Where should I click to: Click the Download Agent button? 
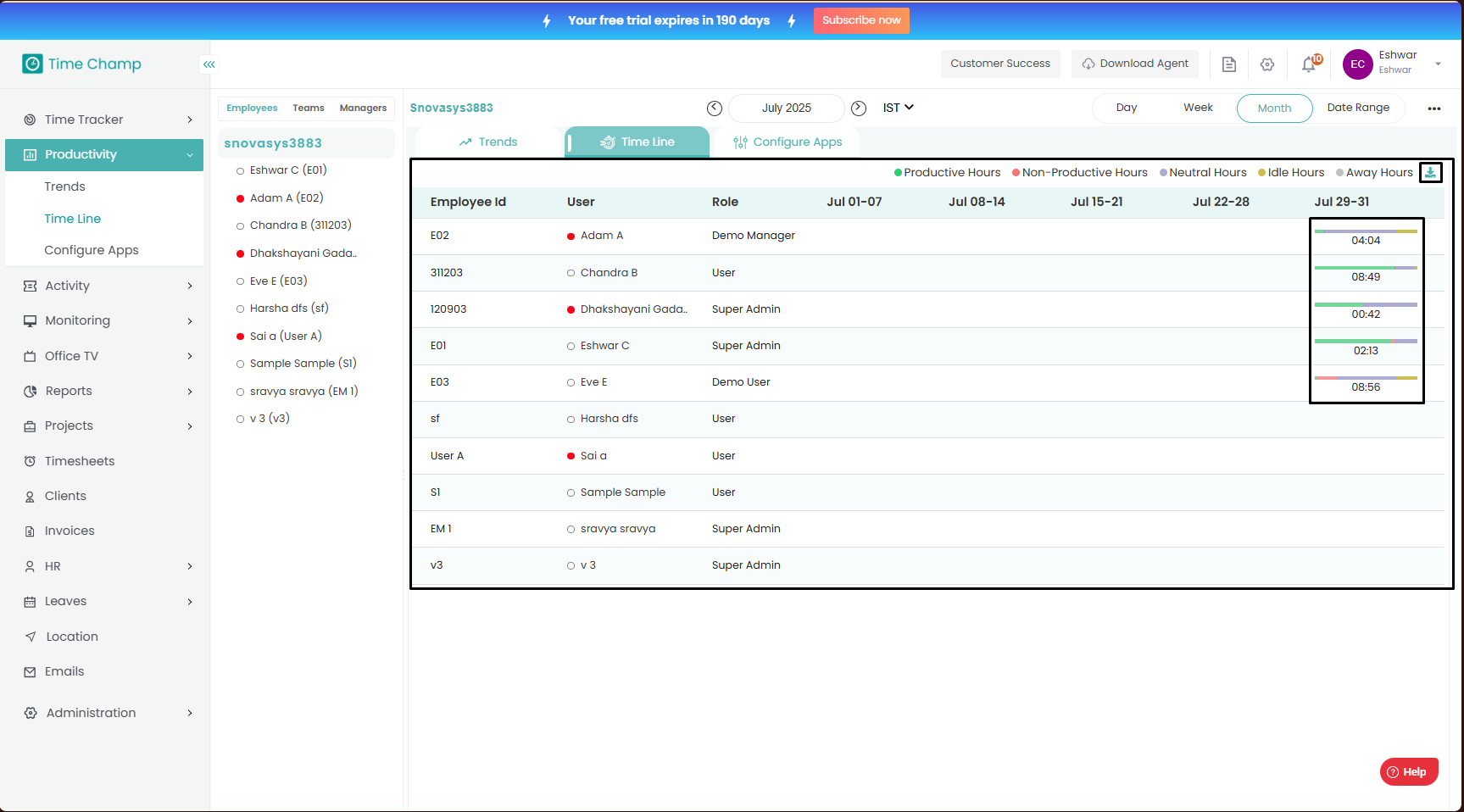[1134, 64]
